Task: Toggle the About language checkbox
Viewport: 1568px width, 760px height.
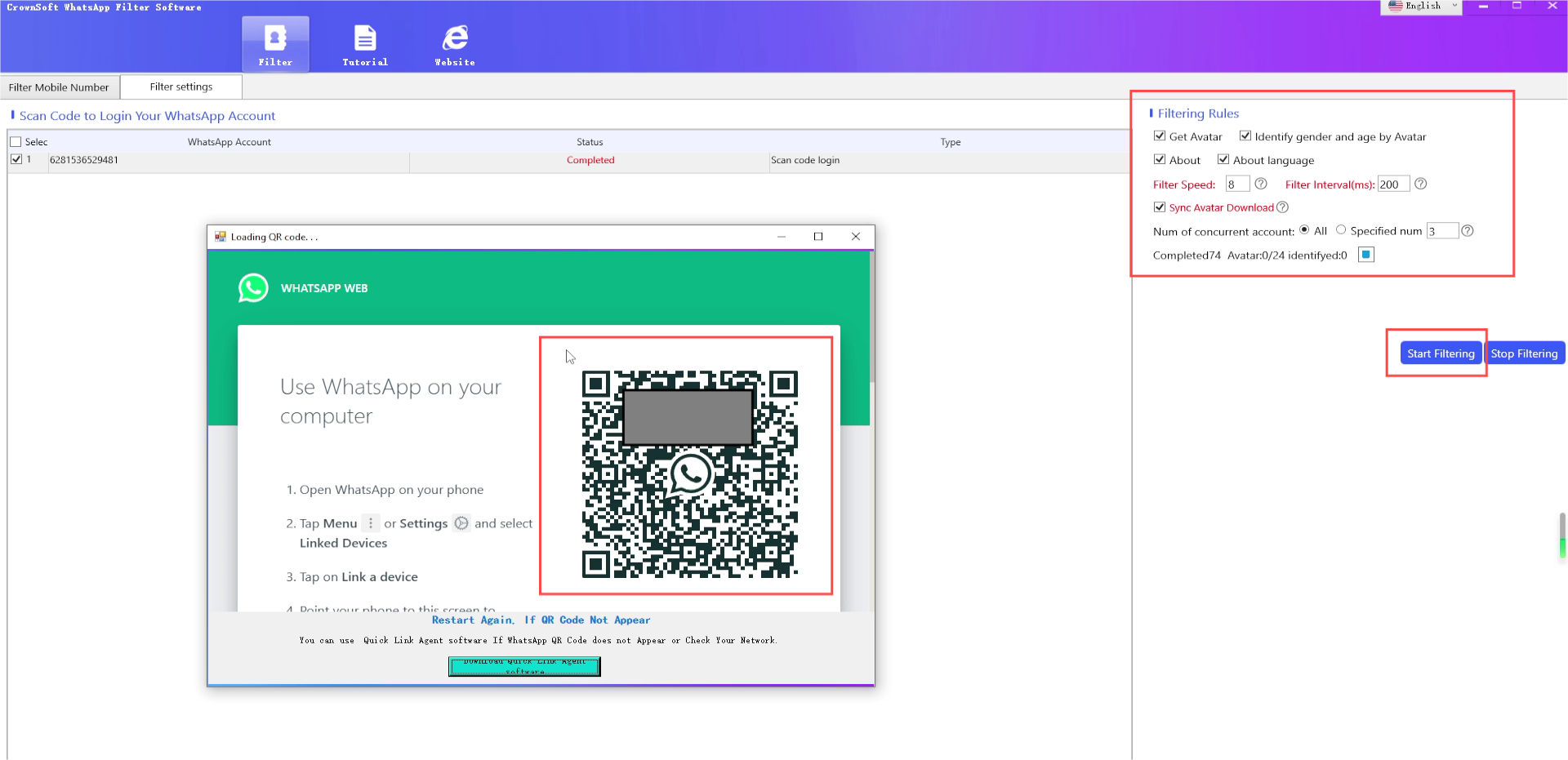Action: pyautogui.click(x=1223, y=160)
